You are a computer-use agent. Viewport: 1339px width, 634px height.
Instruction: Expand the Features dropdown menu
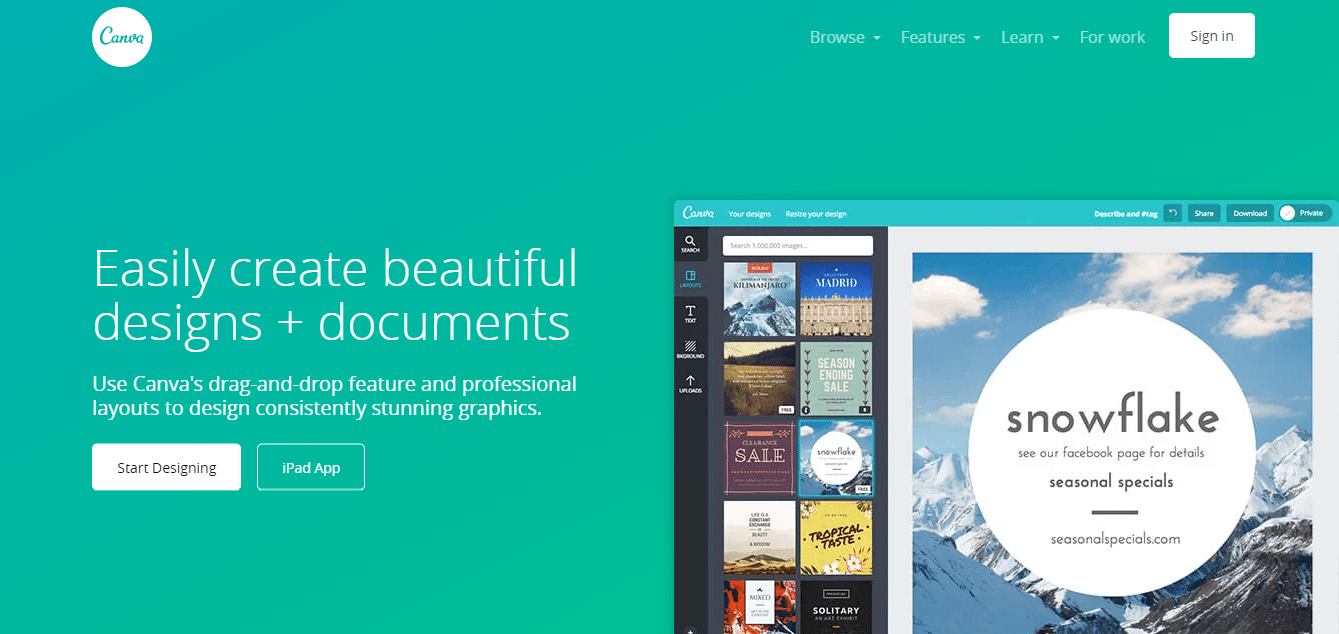point(940,37)
